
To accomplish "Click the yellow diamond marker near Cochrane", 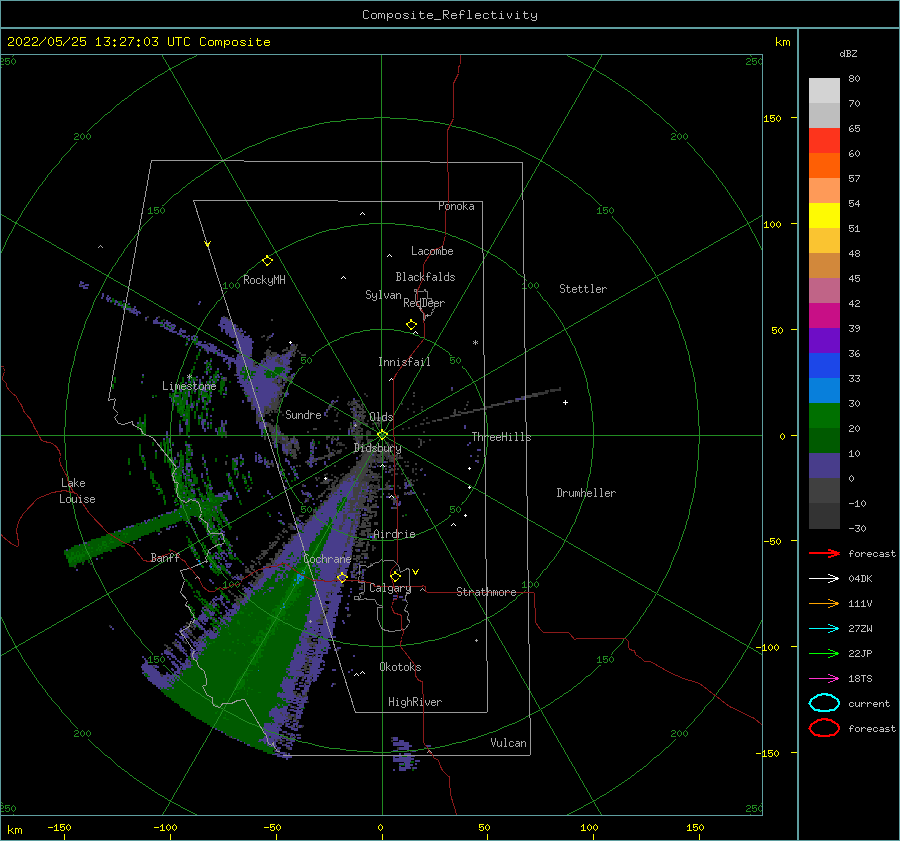I will (x=342, y=577).
